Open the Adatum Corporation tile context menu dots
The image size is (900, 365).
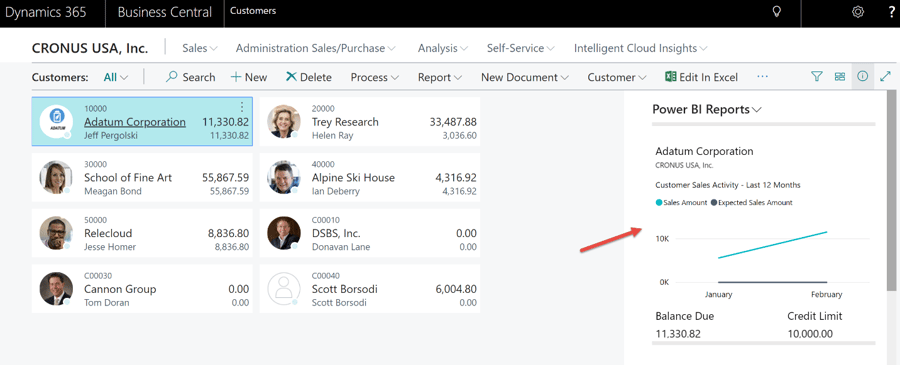click(242, 107)
